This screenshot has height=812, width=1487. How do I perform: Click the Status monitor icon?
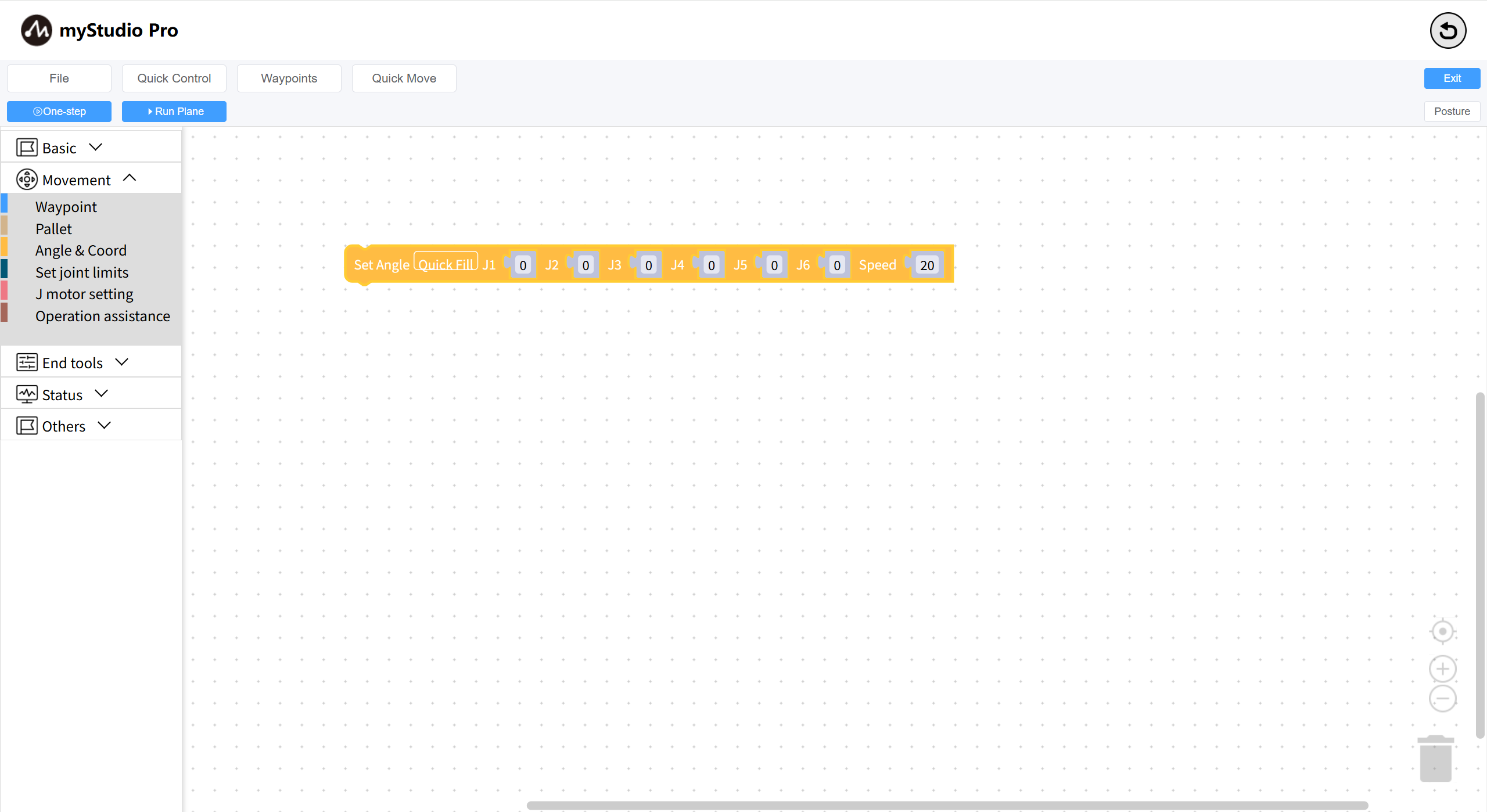click(27, 394)
